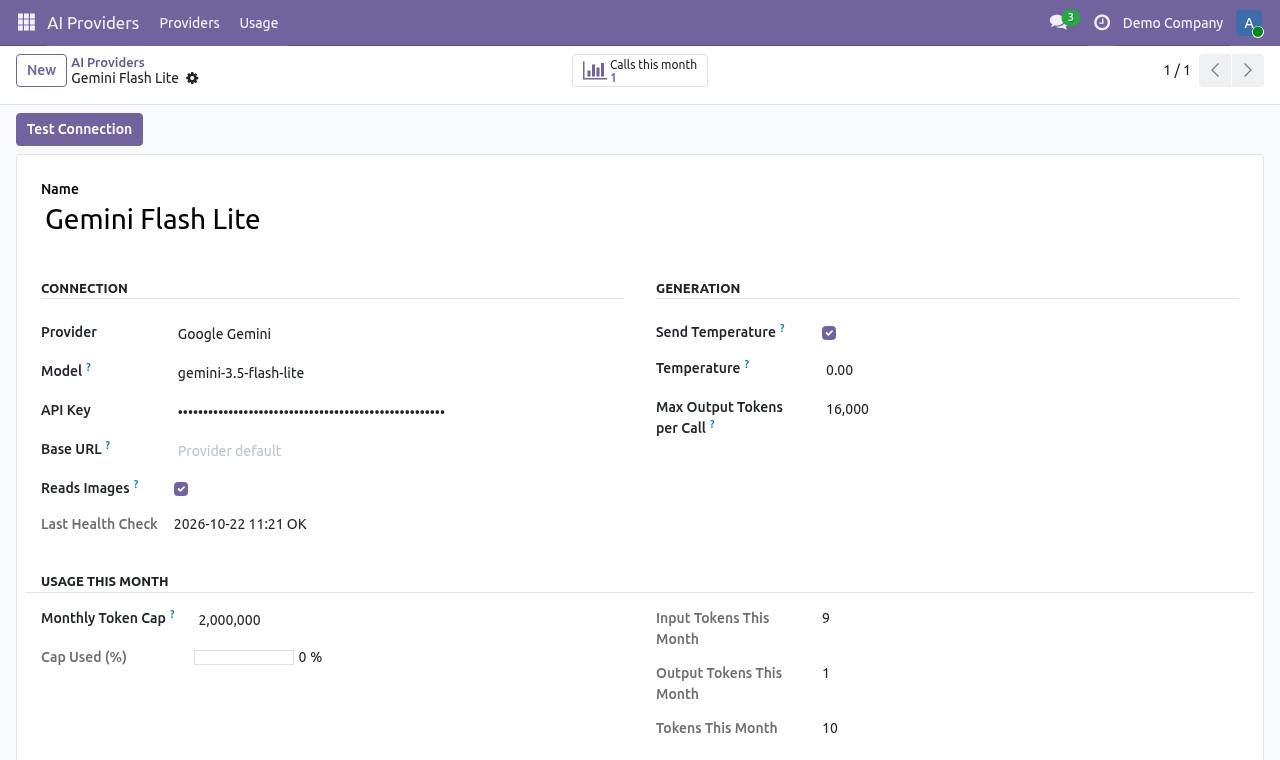Click the Base URL Provider default field

point(399,451)
